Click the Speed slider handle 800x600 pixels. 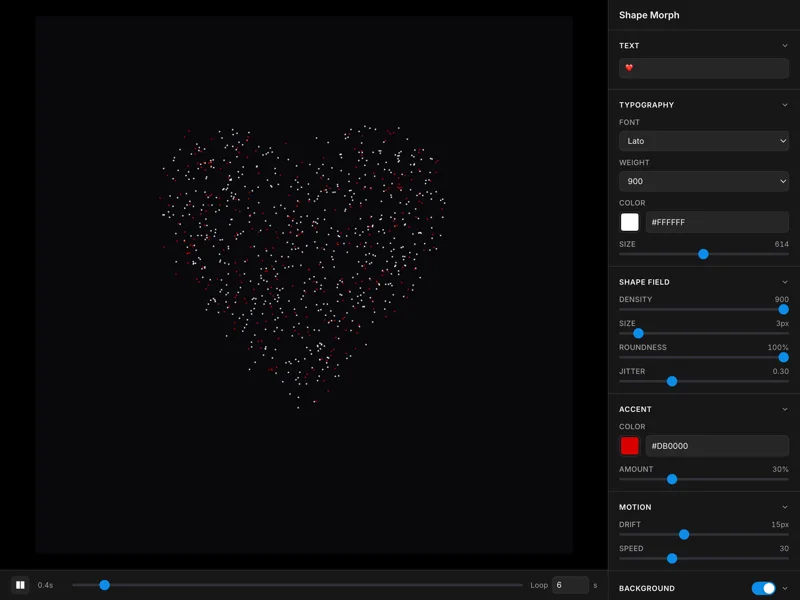point(672,558)
